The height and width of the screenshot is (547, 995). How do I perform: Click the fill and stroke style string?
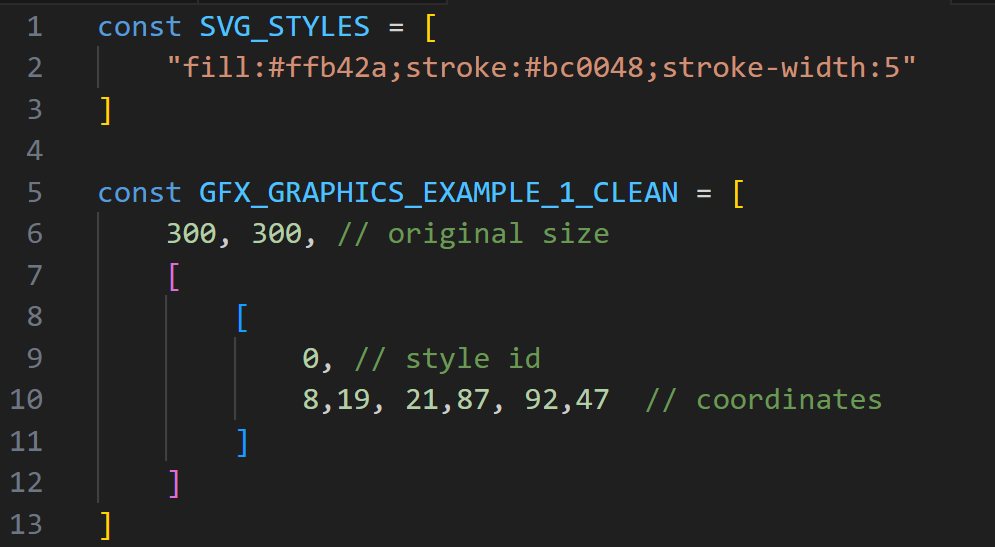point(541,68)
